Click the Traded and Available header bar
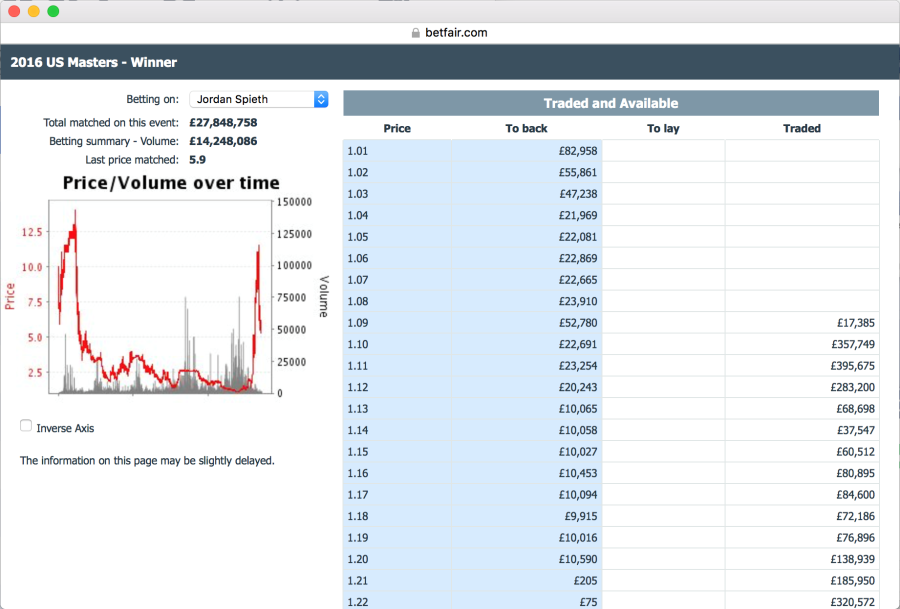 coord(611,103)
